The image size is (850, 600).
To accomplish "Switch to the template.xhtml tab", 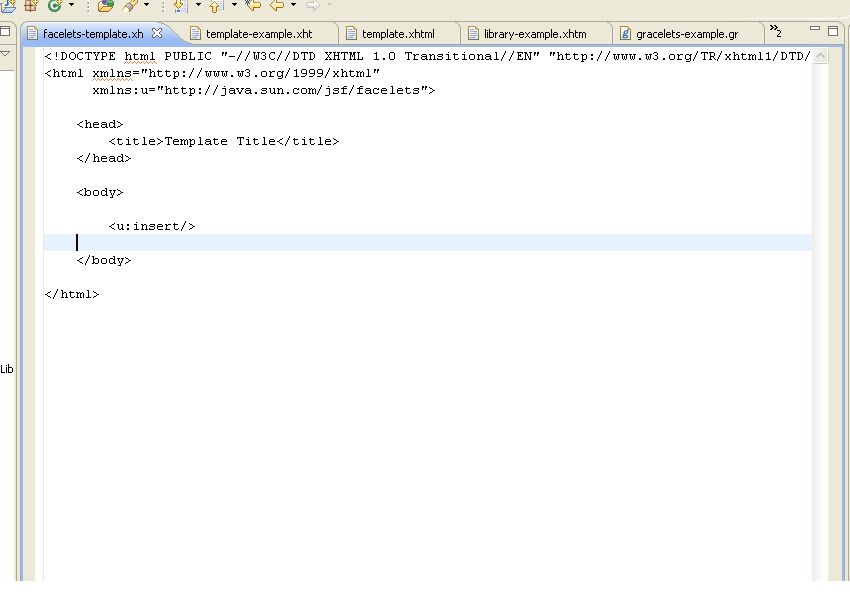I will (397, 34).
